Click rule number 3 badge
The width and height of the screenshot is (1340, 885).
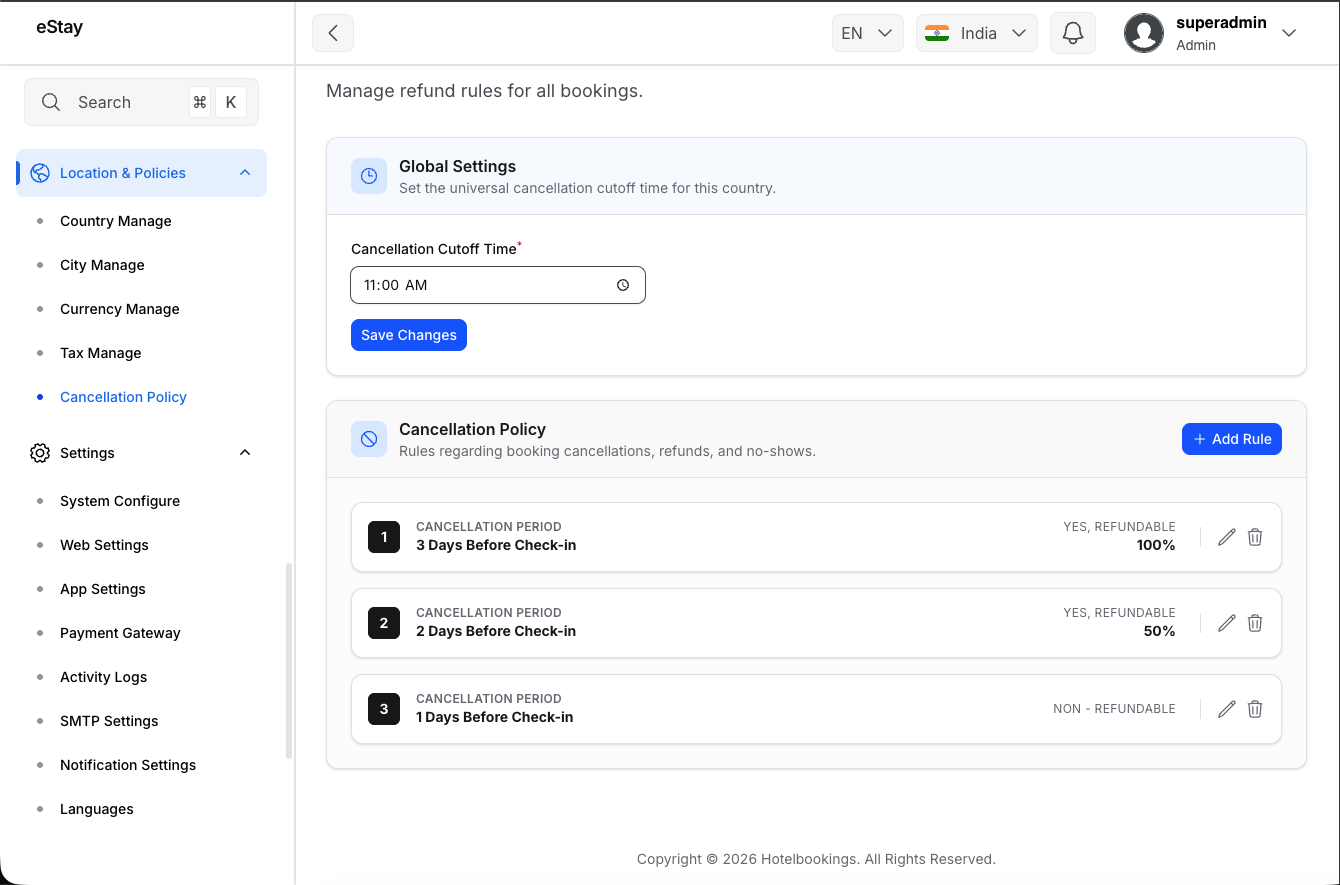pos(384,709)
